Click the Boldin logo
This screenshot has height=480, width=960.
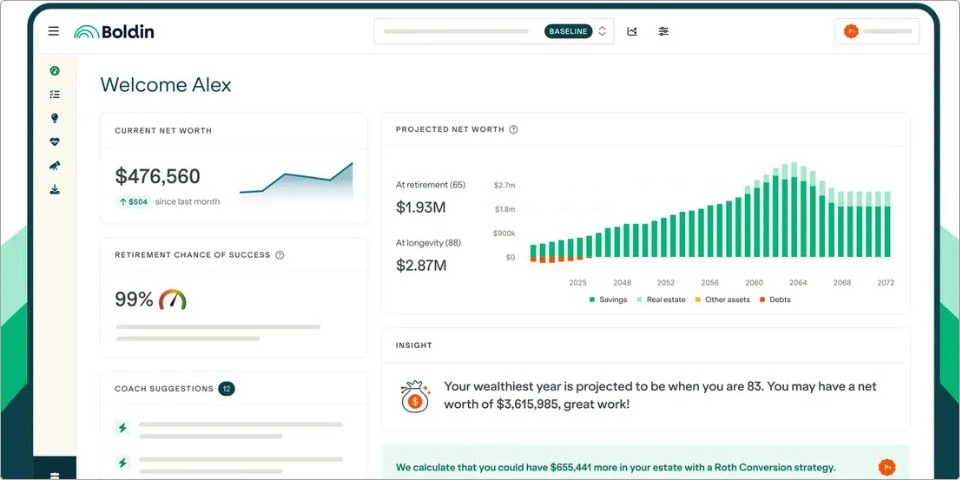click(114, 31)
